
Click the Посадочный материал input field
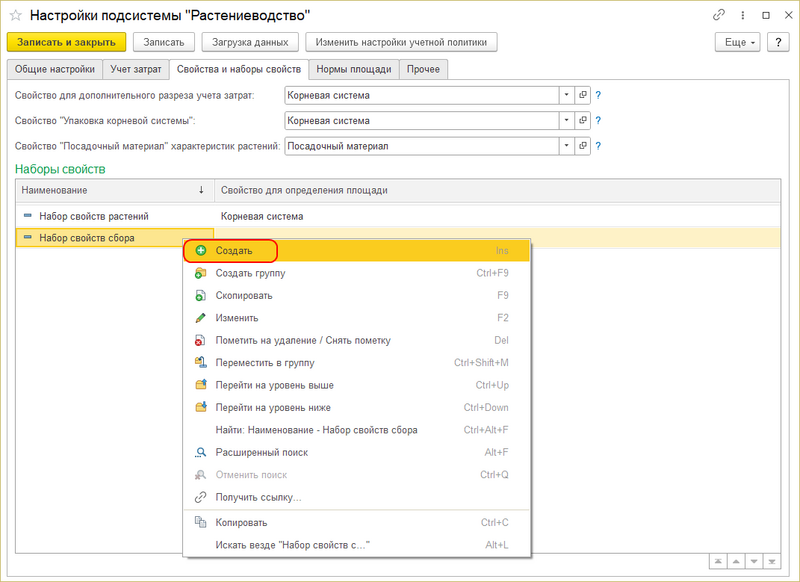click(x=422, y=146)
